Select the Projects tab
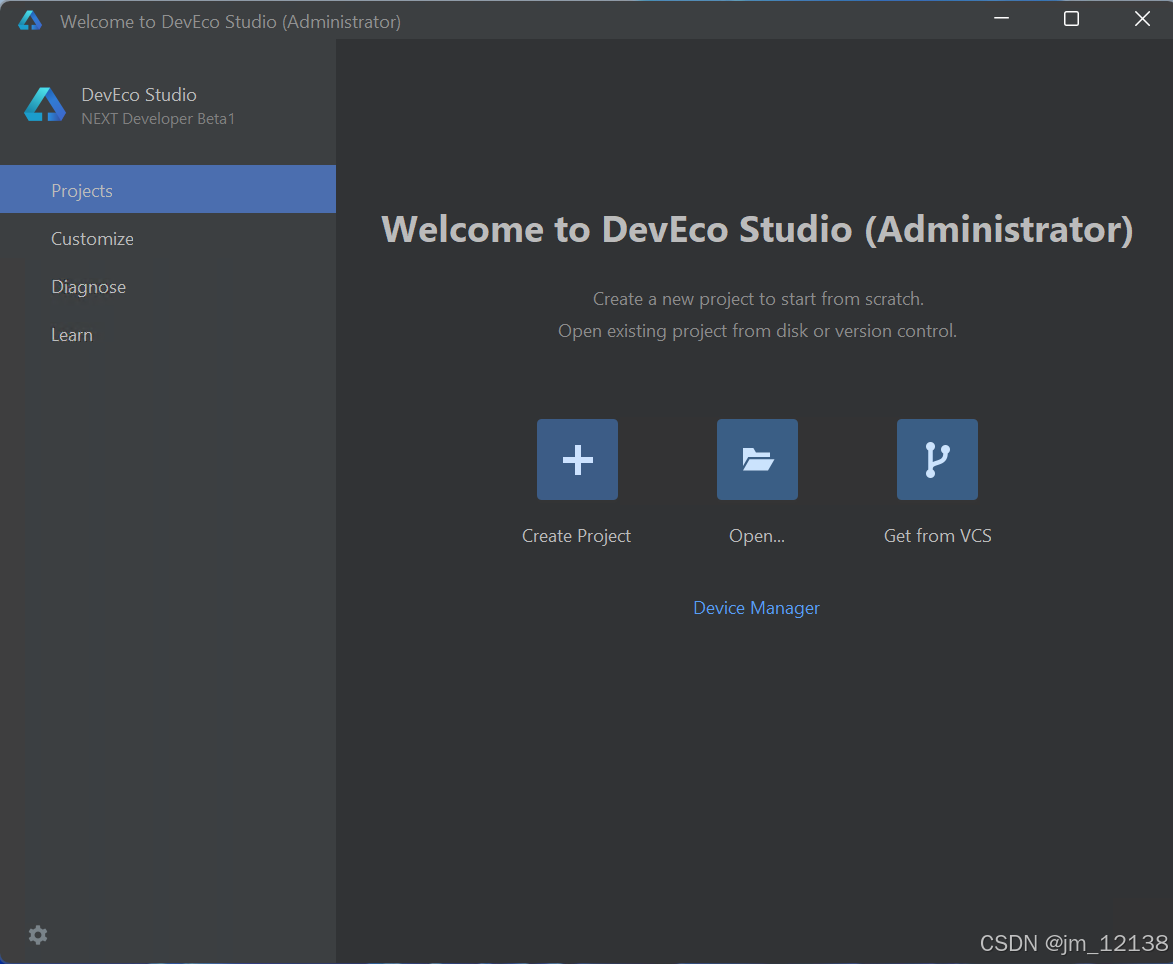1173x964 pixels. coord(168,189)
